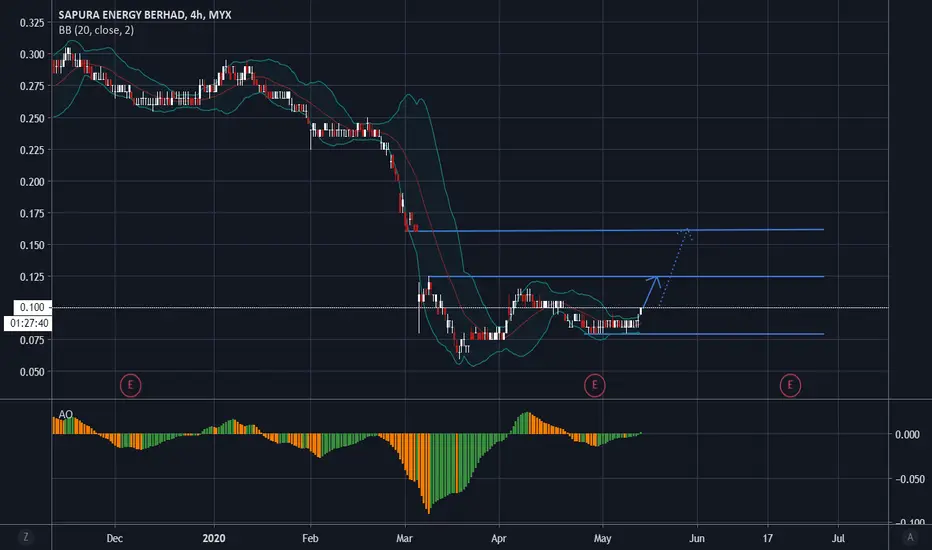932x550 pixels.
Task: Click the 2020 label on the time axis
Action: [x=214, y=538]
